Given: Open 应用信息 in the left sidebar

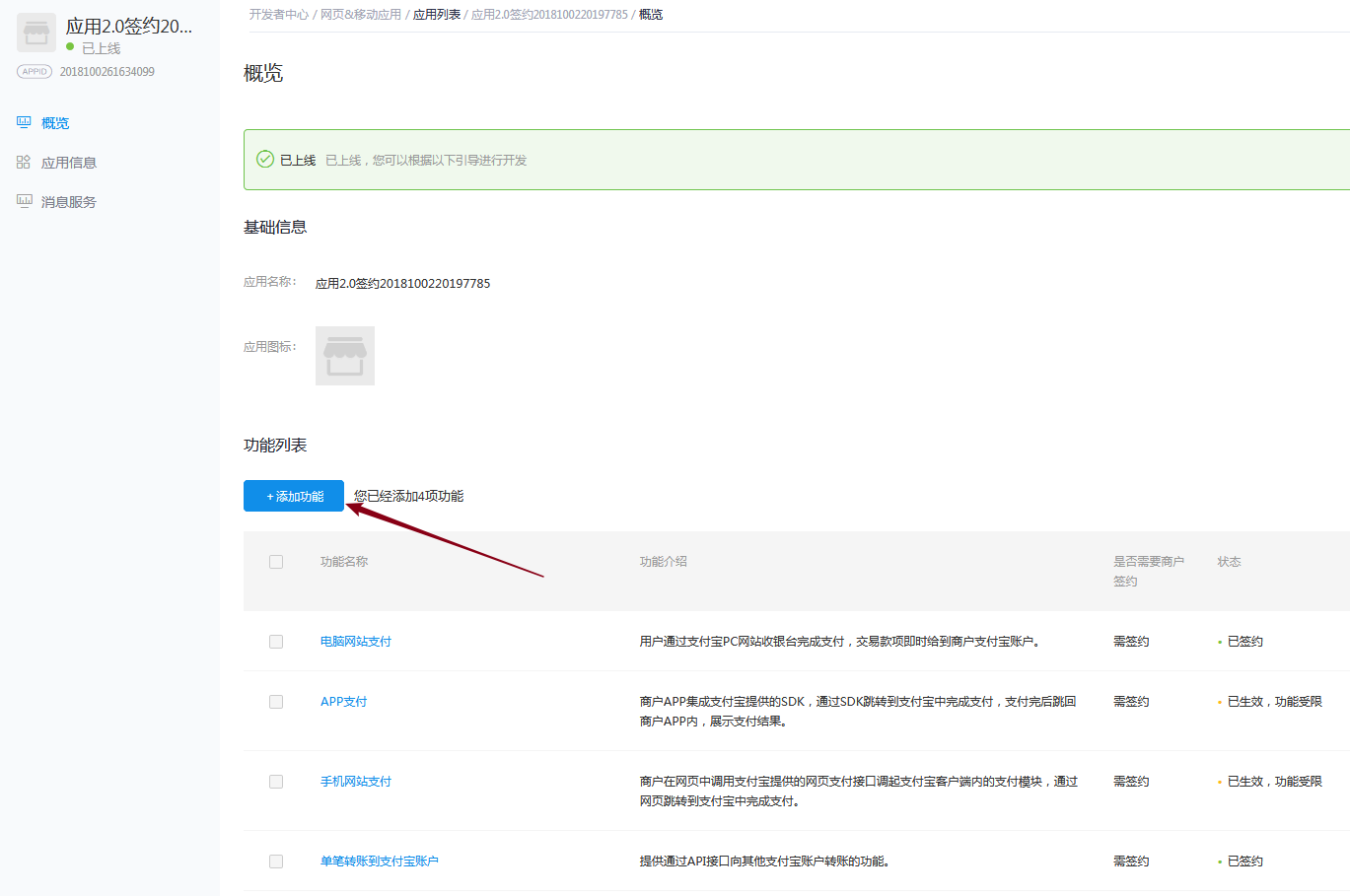Looking at the screenshot, I should 69,163.
